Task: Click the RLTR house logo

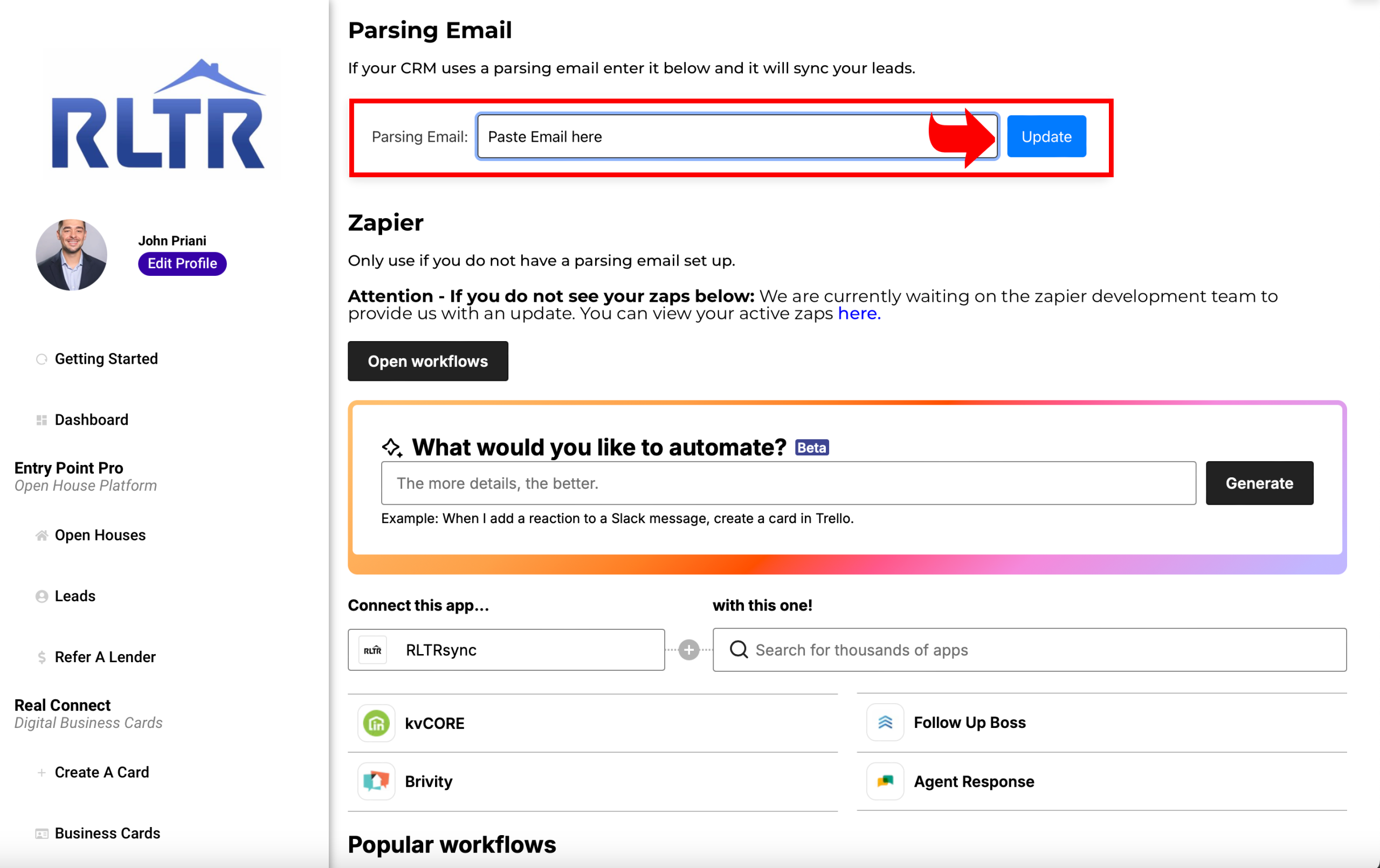Action: tap(158, 114)
